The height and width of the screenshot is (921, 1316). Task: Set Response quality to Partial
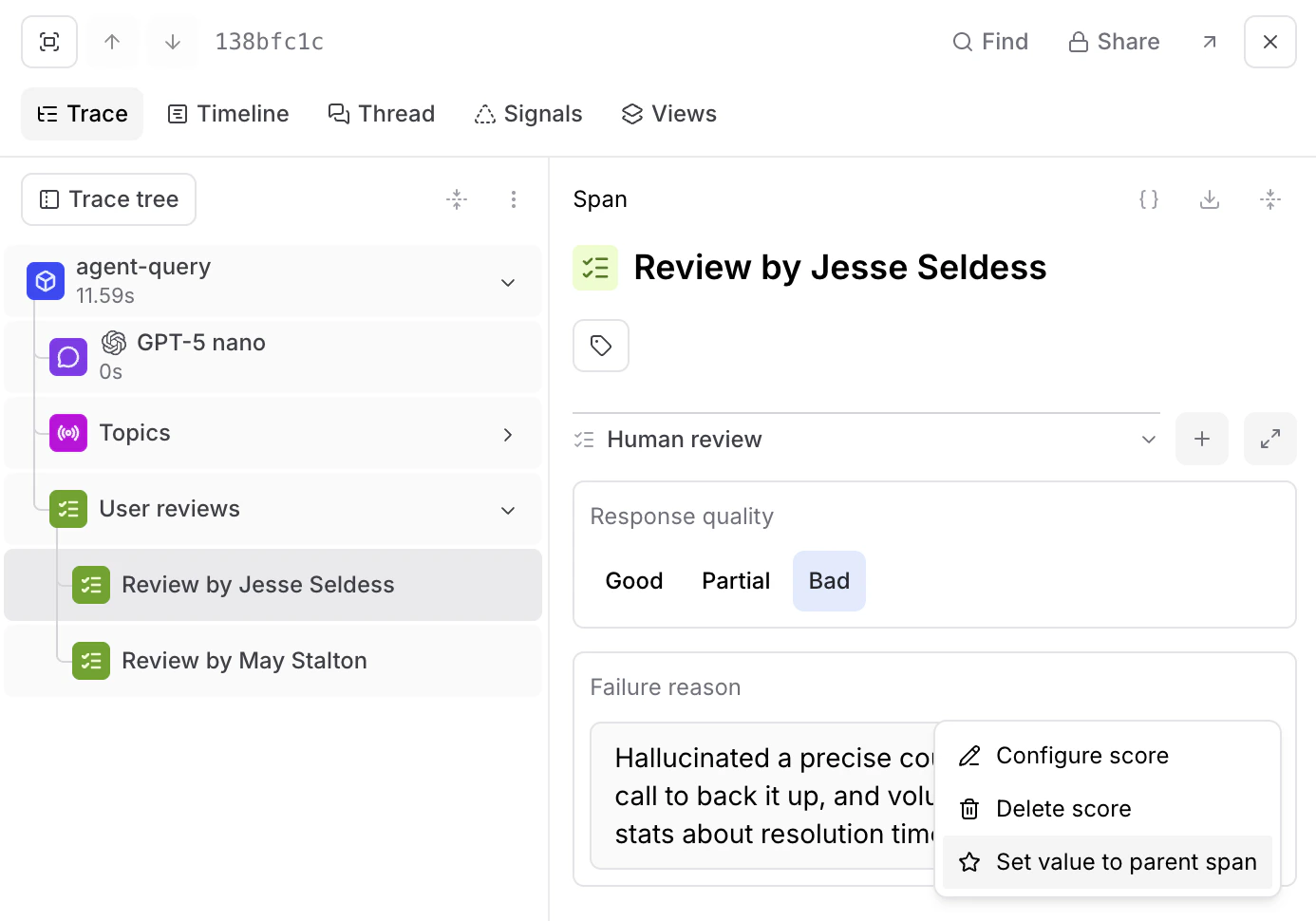click(736, 581)
